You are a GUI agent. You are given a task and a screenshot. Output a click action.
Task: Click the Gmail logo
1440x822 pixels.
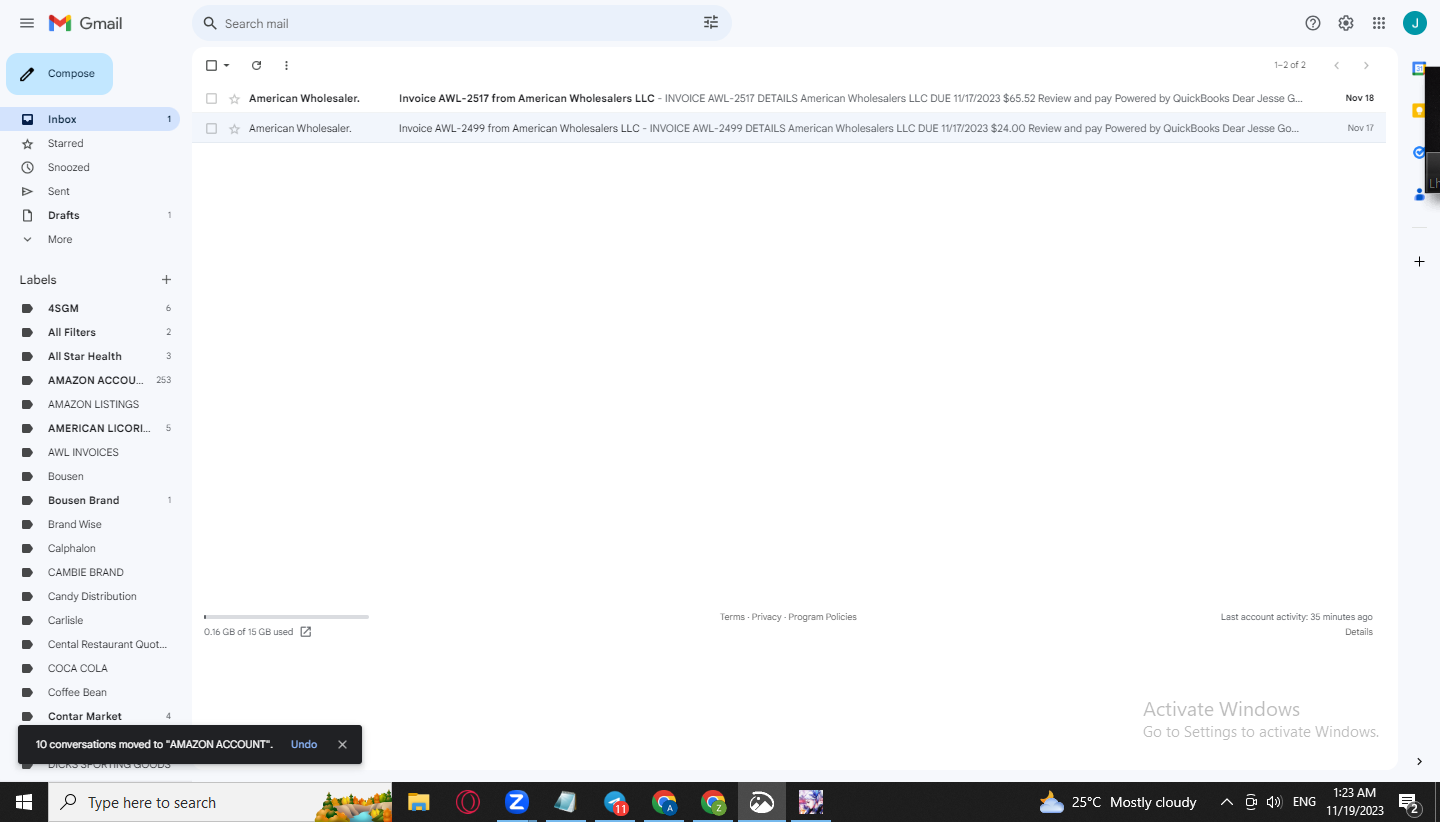[85, 23]
